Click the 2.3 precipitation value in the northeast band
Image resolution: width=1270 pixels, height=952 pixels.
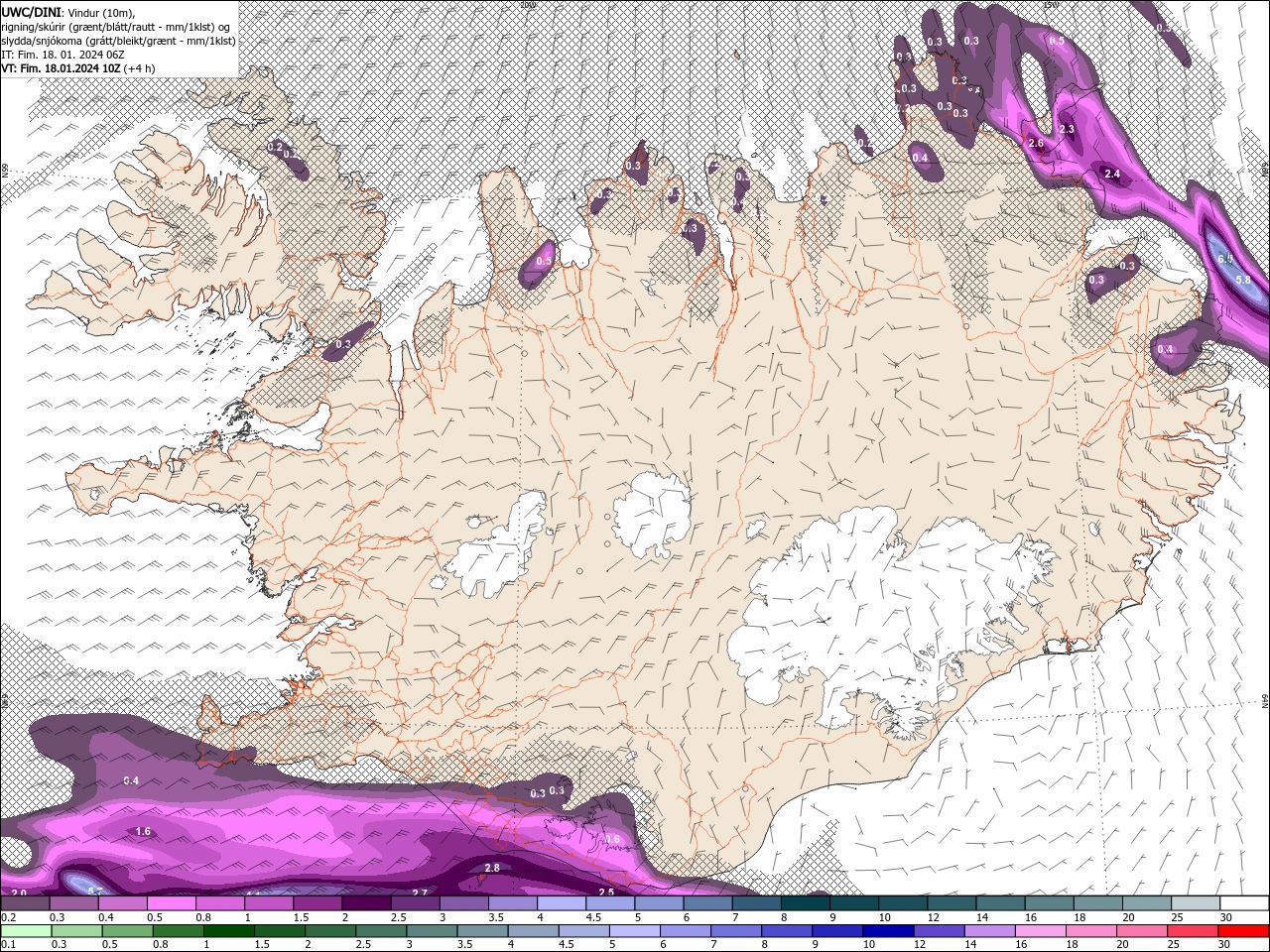point(1068,130)
